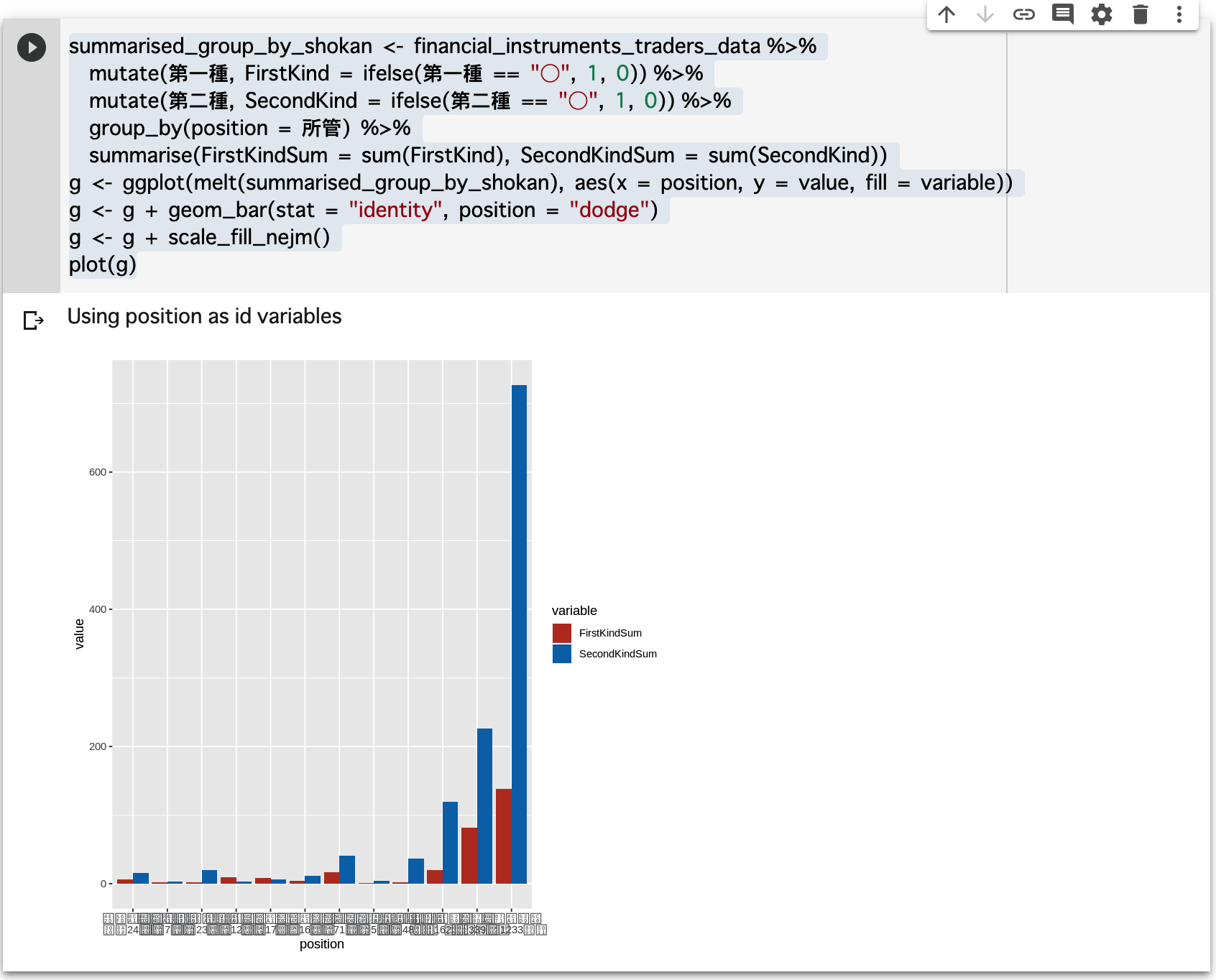Click the 'variable' legend title
The width and height of the screenshot is (1216, 980).
click(574, 611)
